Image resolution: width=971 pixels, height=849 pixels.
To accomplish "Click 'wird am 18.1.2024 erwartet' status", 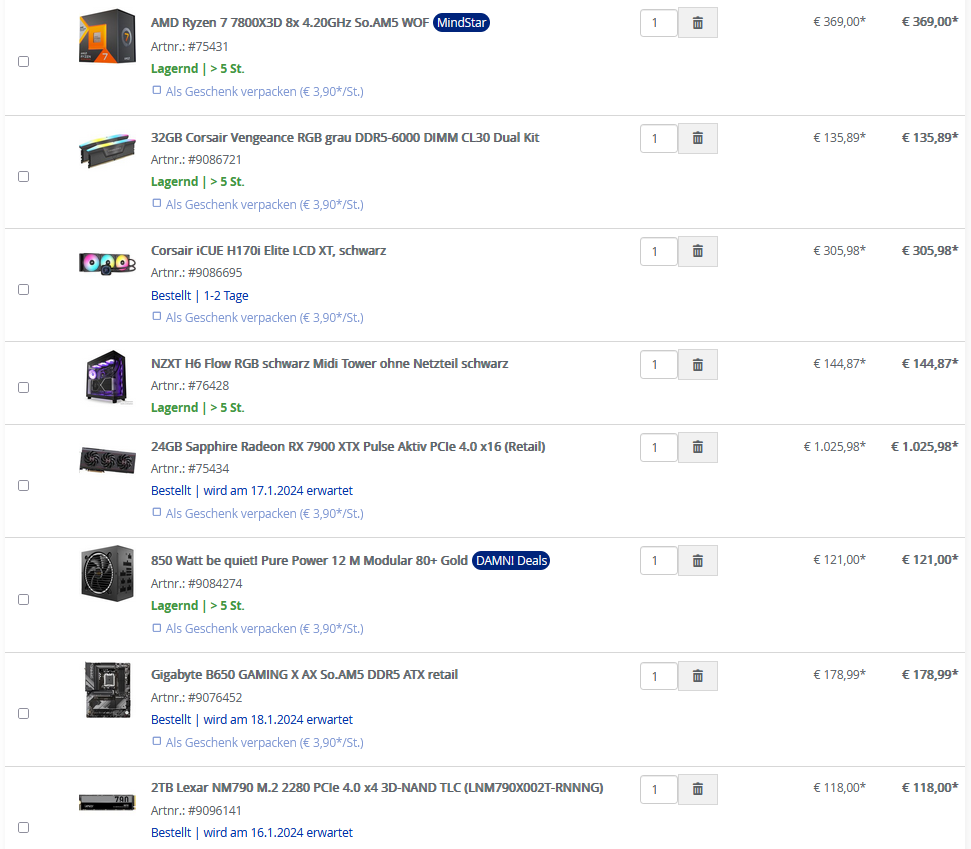I will point(278,720).
